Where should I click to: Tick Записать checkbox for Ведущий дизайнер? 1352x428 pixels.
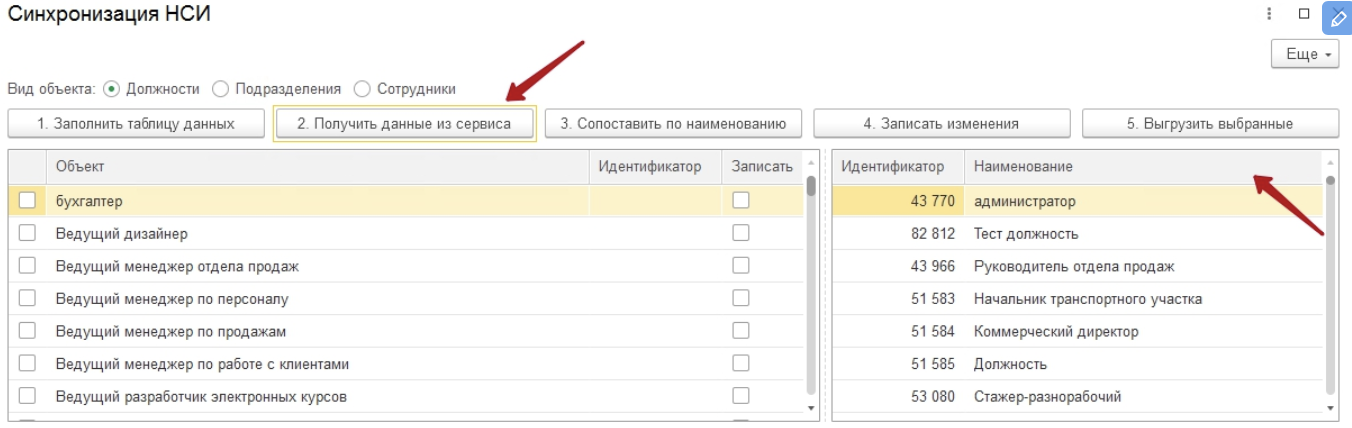741,233
